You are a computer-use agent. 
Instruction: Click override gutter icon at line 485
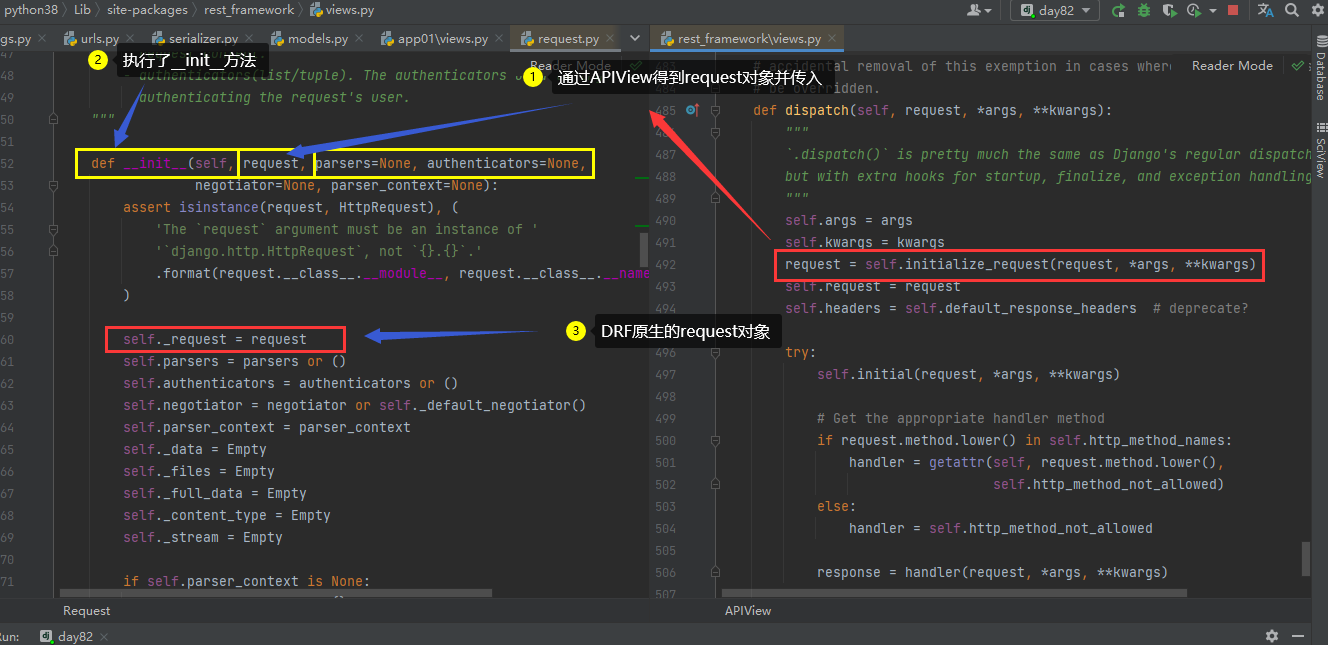point(691,110)
